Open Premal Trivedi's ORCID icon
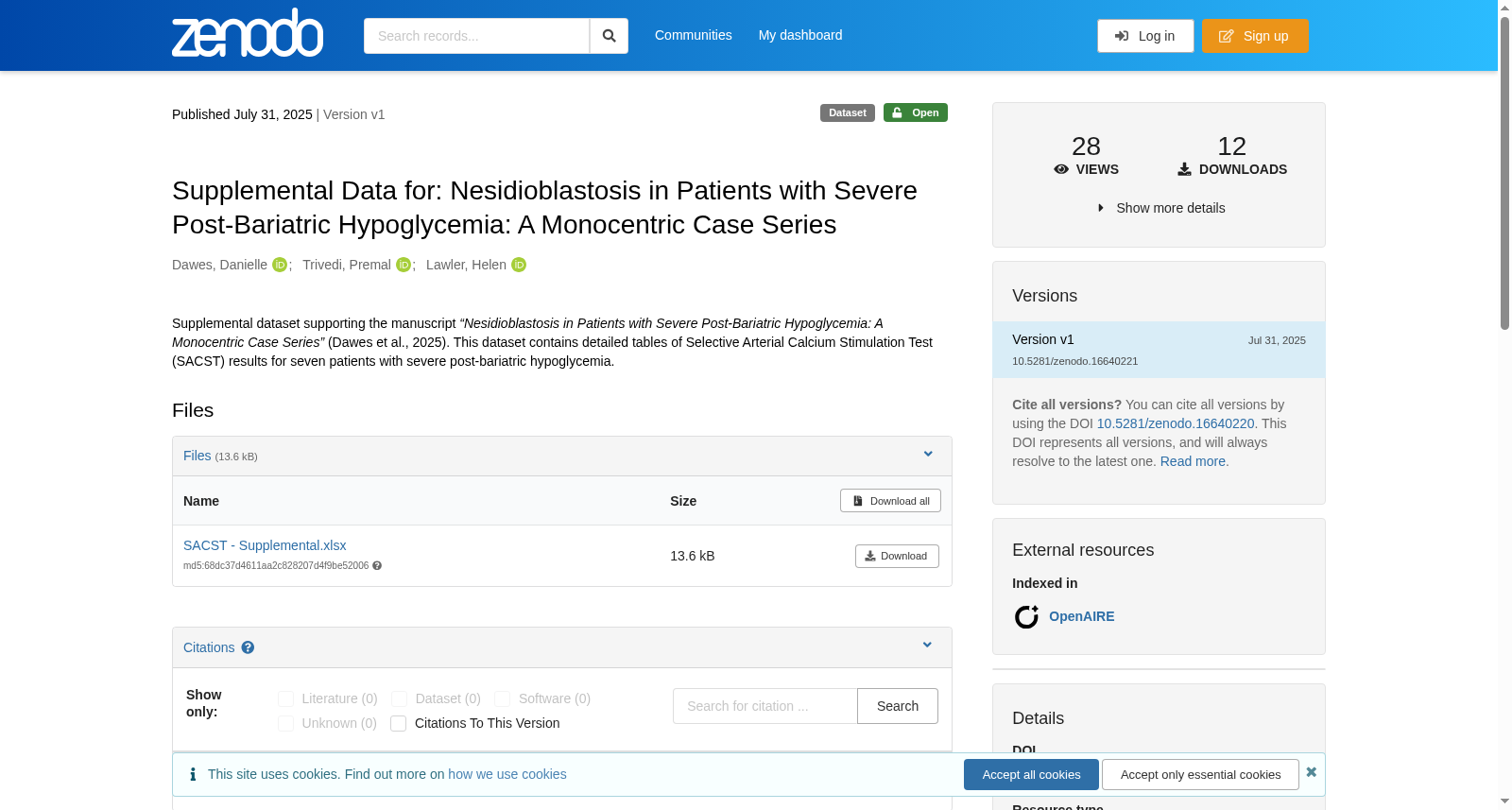1512x810 pixels. pyautogui.click(x=404, y=265)
